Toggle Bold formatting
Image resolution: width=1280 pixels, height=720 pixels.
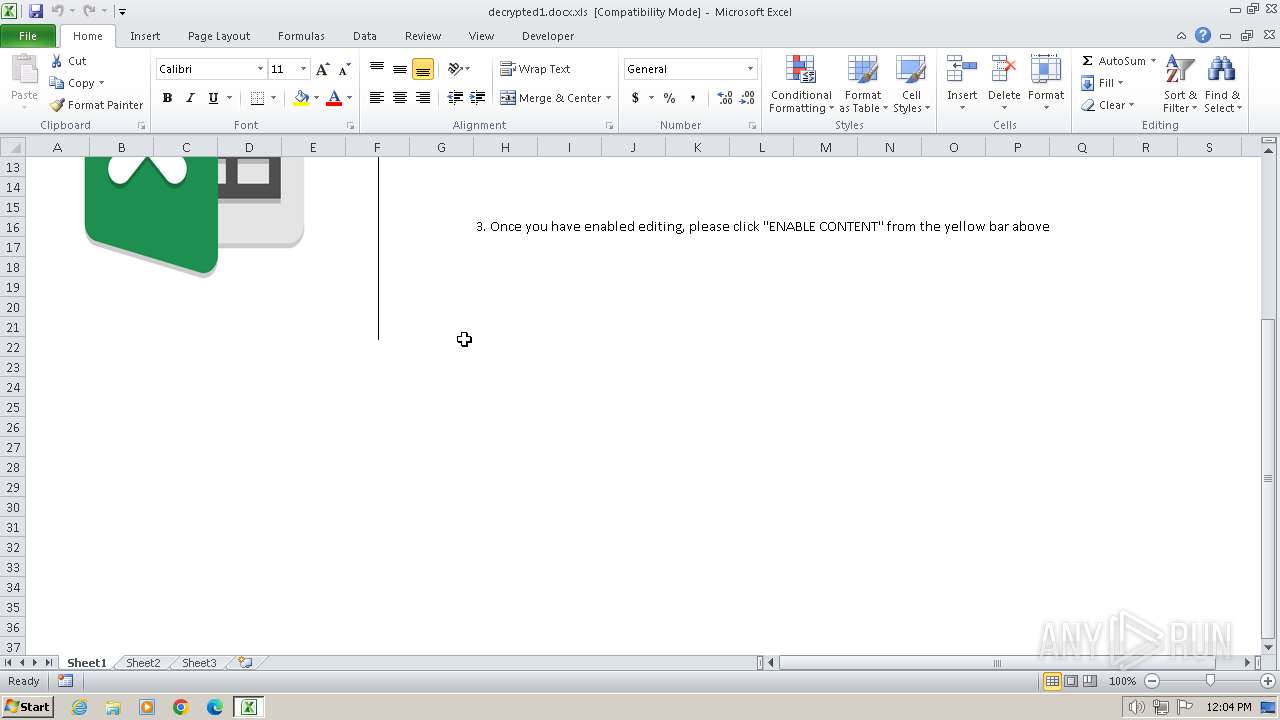click(x=167, y=98)
